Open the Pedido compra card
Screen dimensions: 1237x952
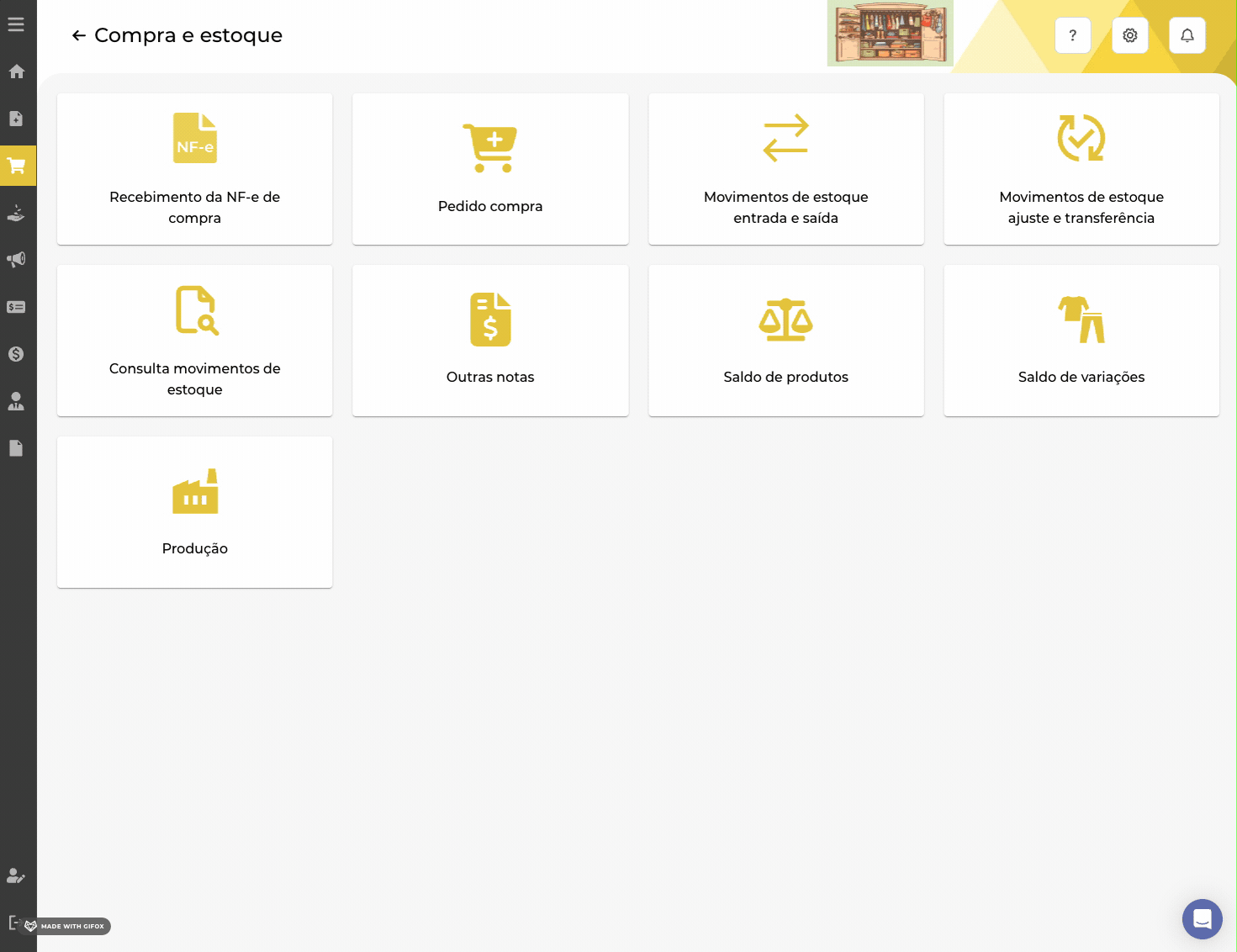tap(490, 169)
